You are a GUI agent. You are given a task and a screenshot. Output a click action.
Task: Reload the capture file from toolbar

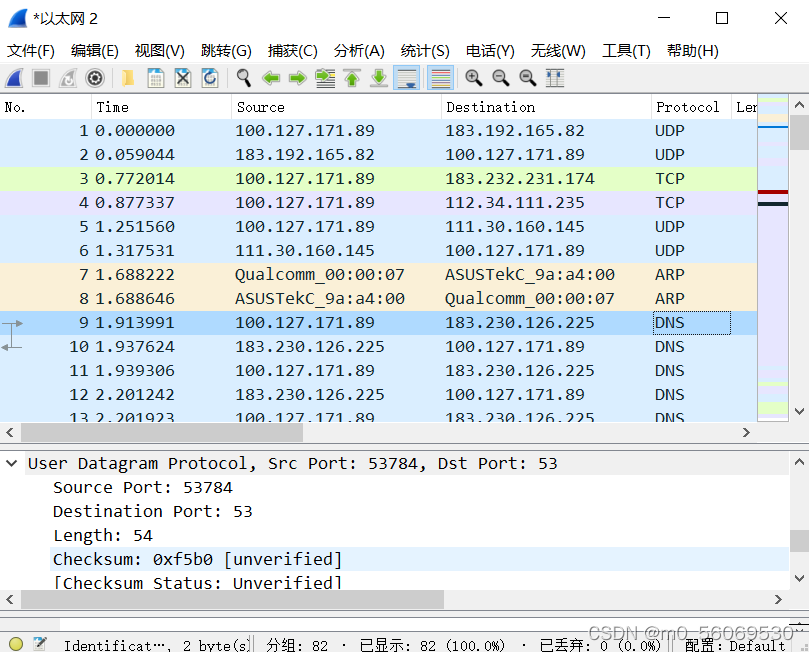click(210, 78)
